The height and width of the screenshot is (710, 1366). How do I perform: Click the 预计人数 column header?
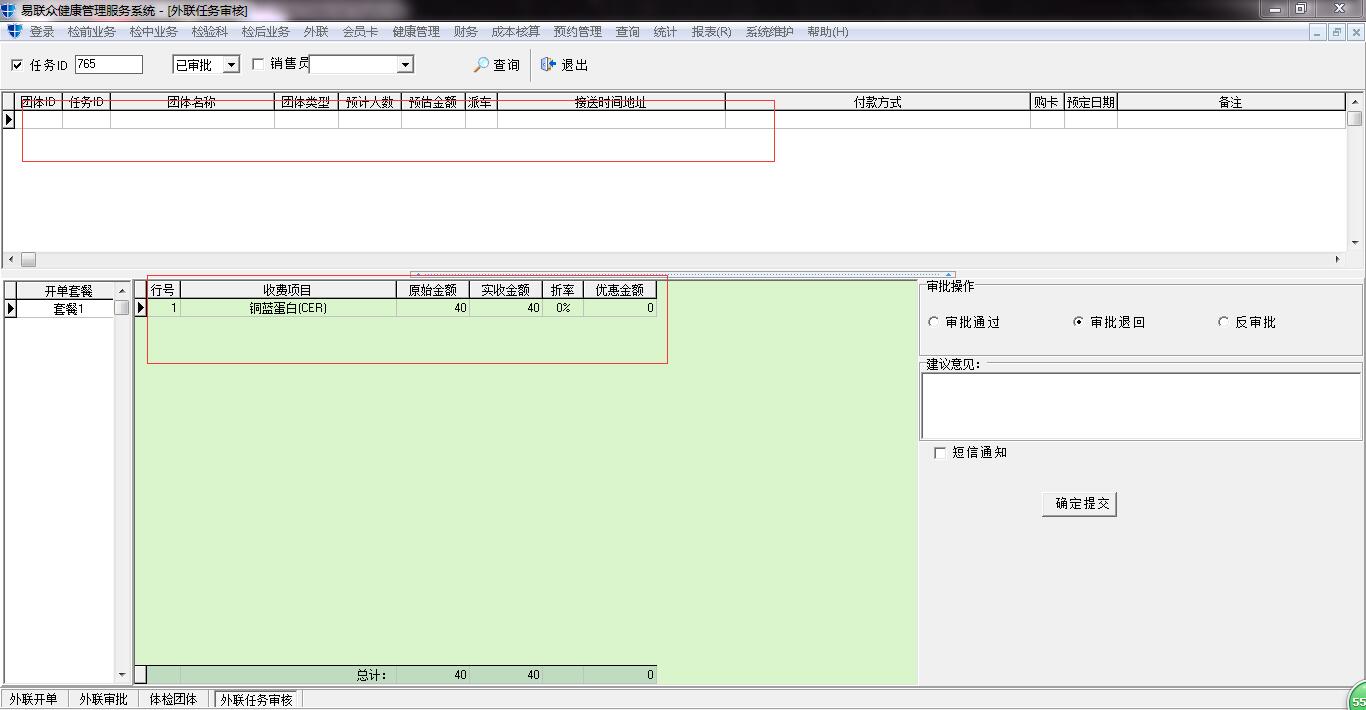(x=370, y=102)
